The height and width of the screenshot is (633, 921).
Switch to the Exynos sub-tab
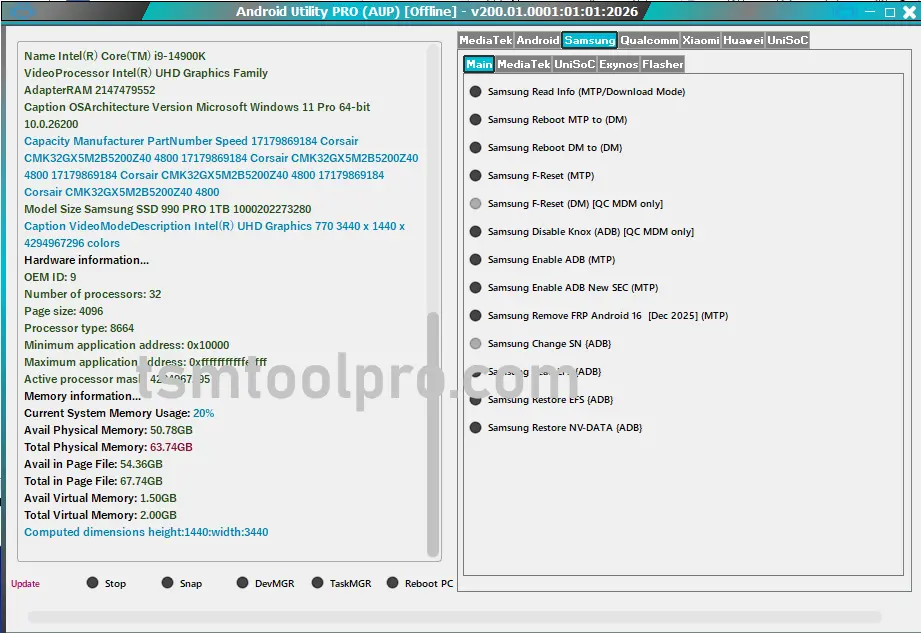(619, 65)
